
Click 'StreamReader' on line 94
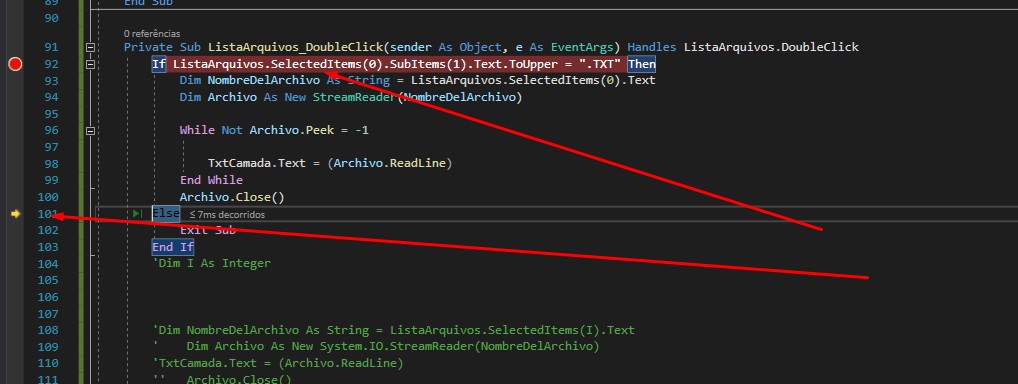354,97
